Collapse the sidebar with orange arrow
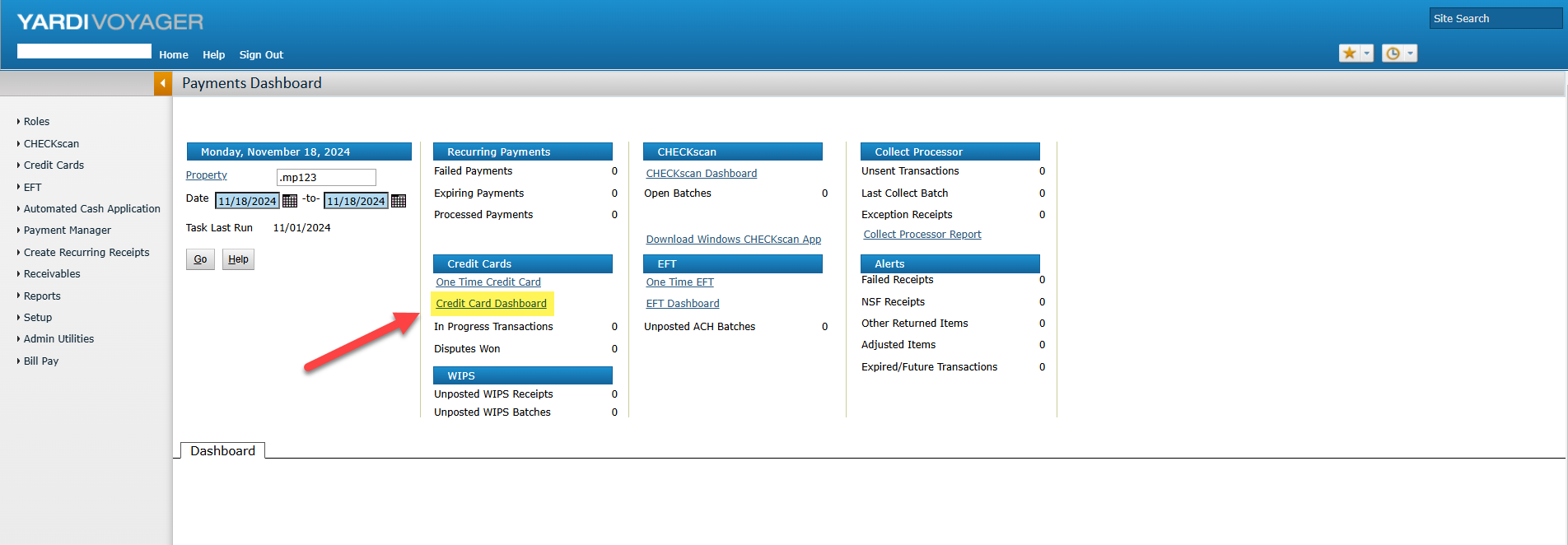The height and width of the screenshot is (545, 1568). pyautogui.click(x=163, y=83)
